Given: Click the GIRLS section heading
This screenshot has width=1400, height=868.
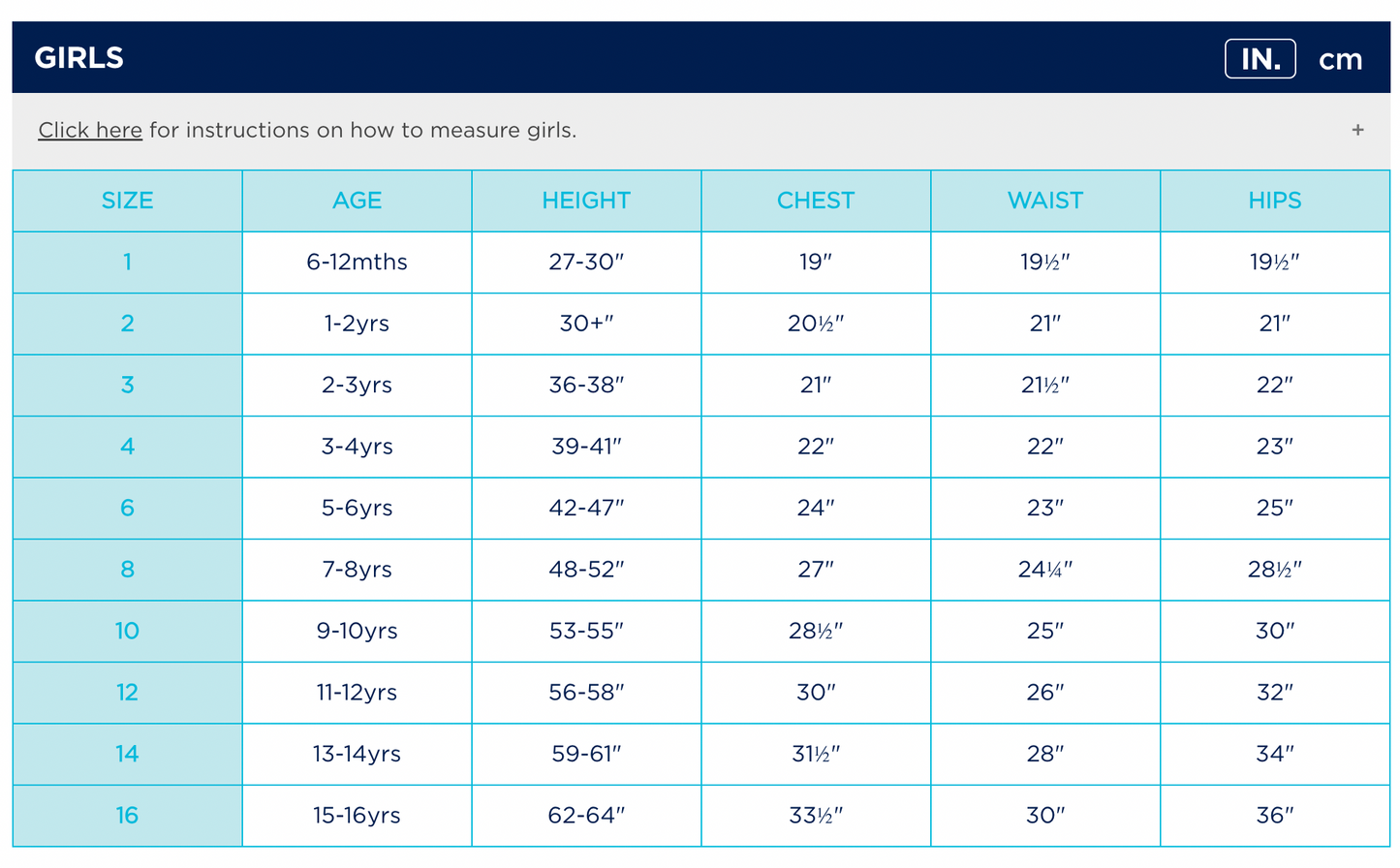Looking at the screenshot, I should pyautogui.click(x=79, y=58).
